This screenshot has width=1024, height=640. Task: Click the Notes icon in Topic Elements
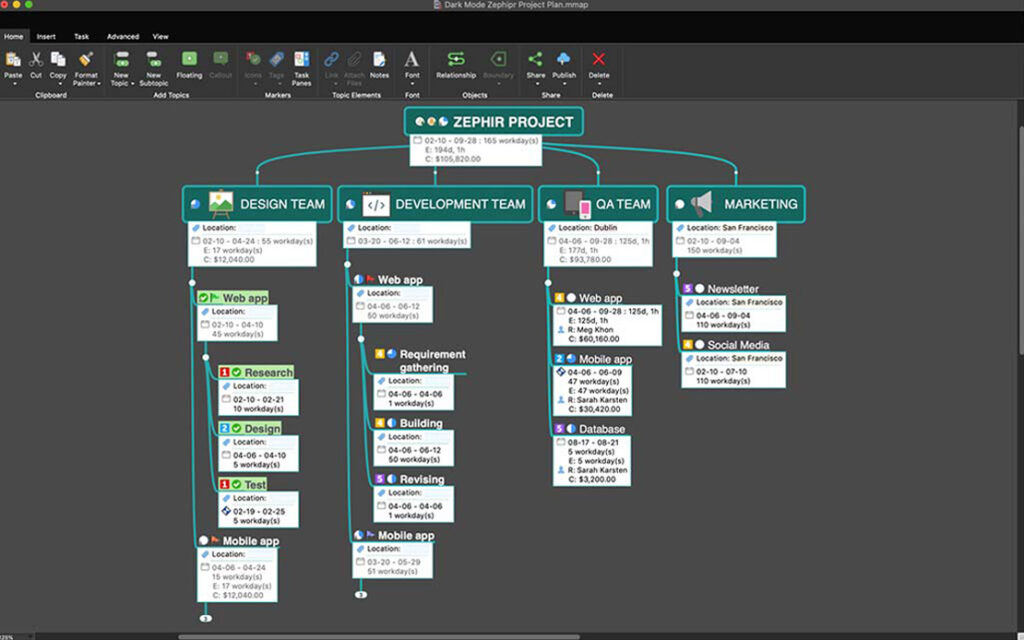pyautogui.click(x=379, y=61)
